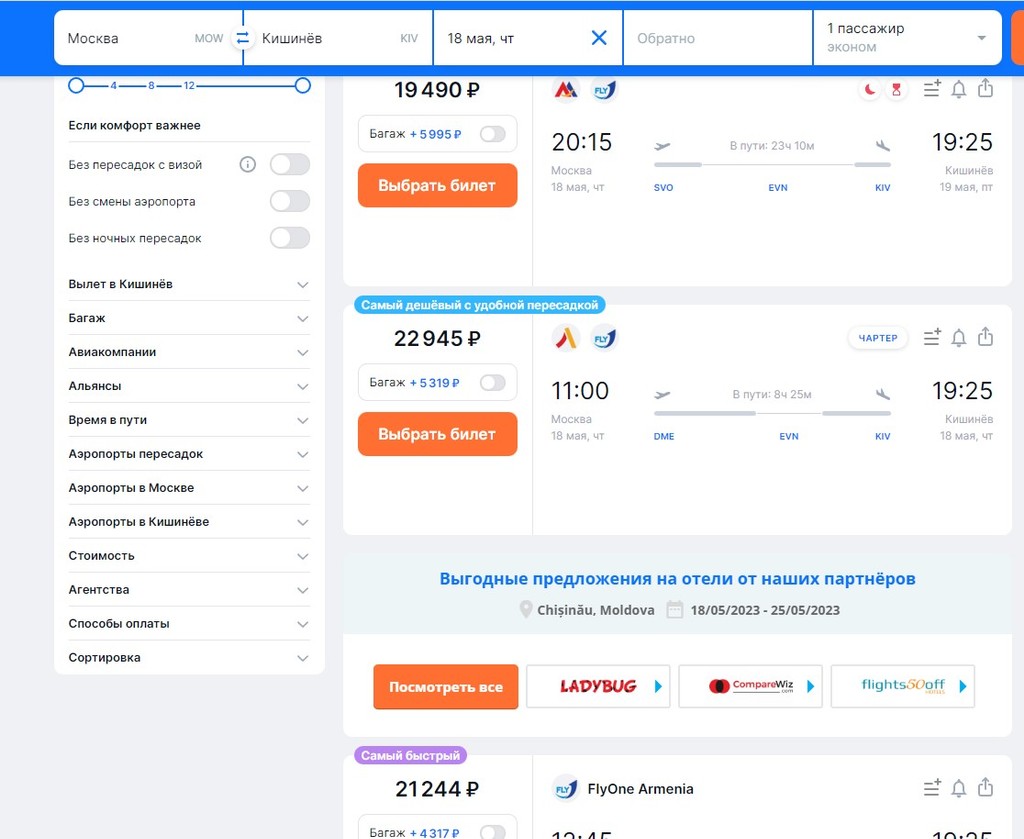The height and width of the screenshot is (839, 1024).
Task: Select right handle of transfers slider
Action: 302,86
